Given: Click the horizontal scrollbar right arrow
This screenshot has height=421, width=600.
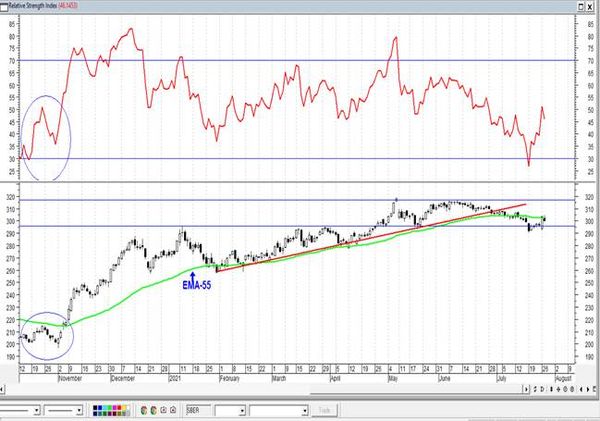Looking at the screenshot, I should pyautogui.click(x=526, y=389).
